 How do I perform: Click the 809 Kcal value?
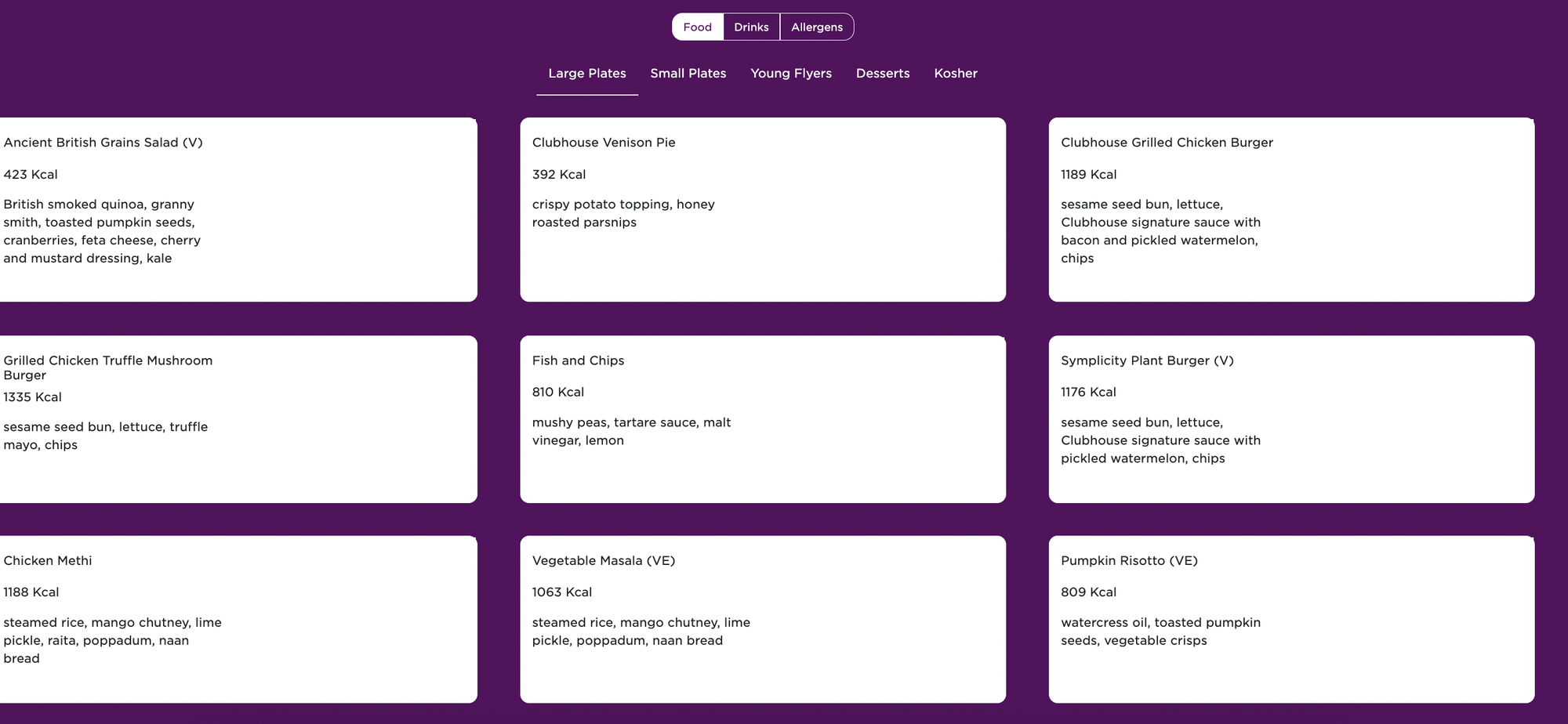[1088, 592]
